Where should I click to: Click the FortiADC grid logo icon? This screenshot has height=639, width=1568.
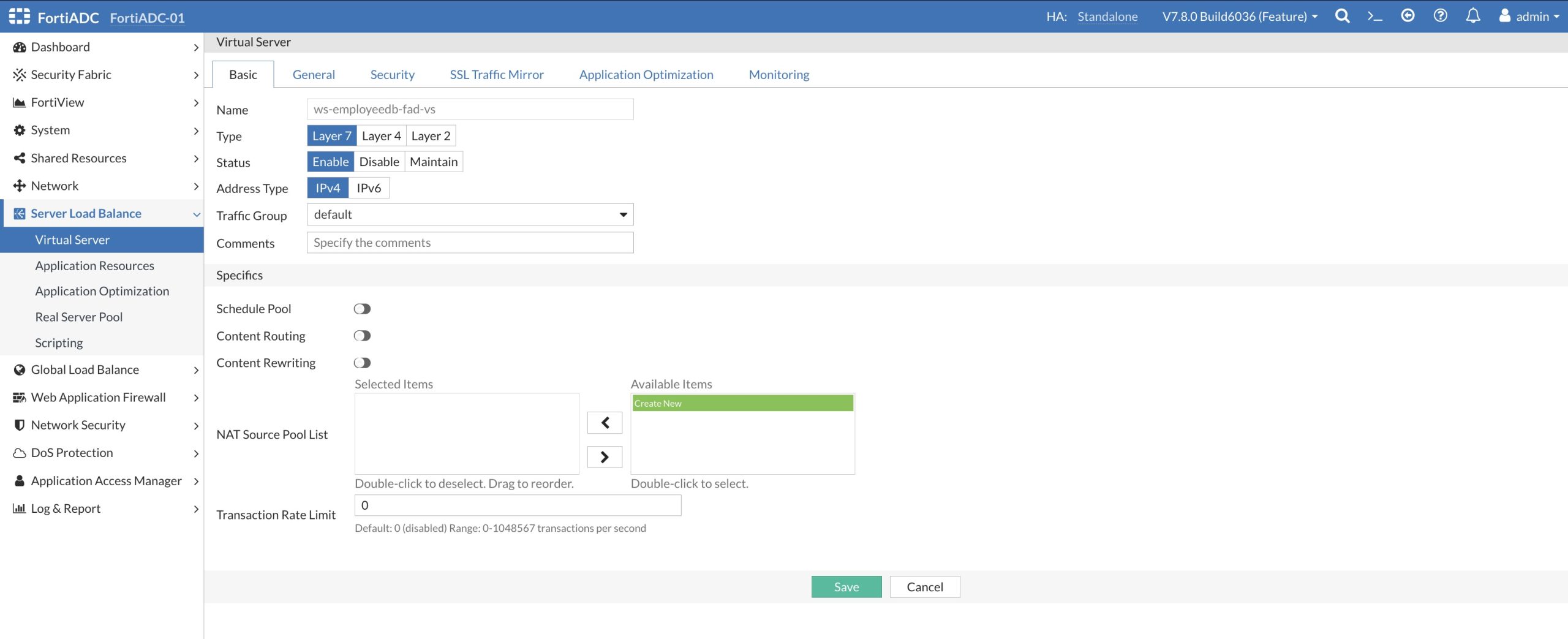tap(19, 17)
